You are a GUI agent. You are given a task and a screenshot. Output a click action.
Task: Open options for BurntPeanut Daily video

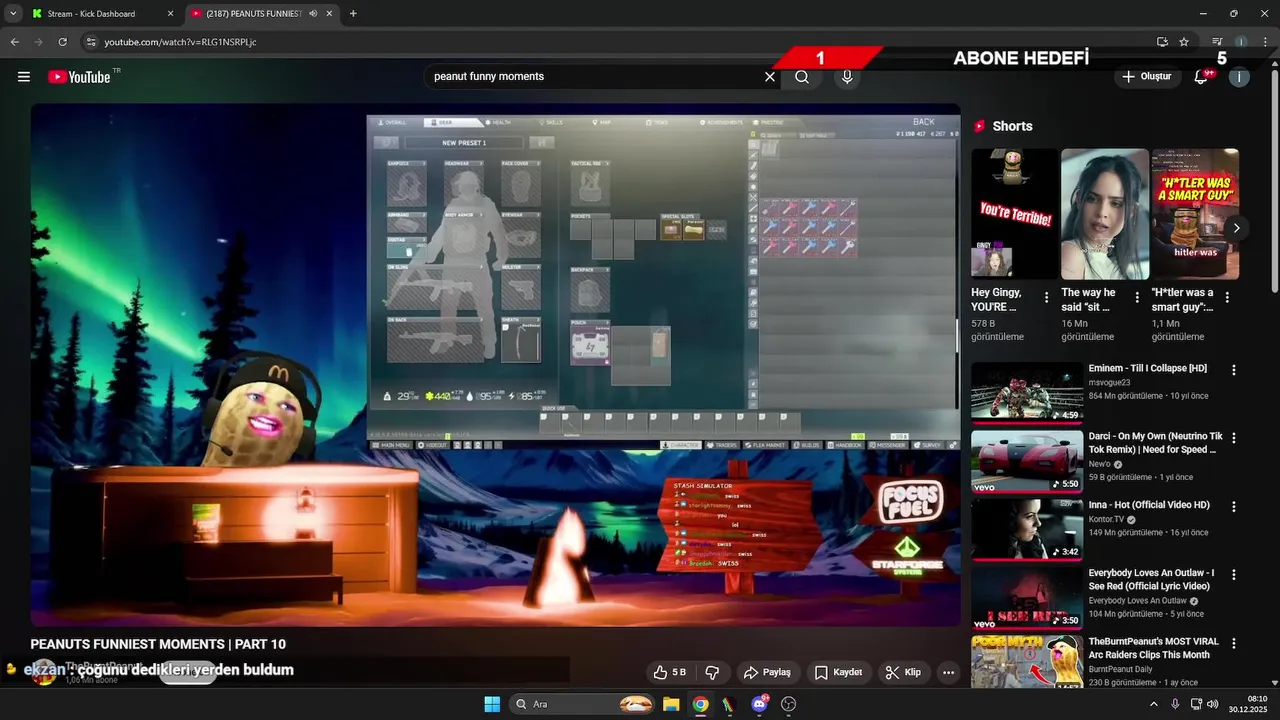1234,644
